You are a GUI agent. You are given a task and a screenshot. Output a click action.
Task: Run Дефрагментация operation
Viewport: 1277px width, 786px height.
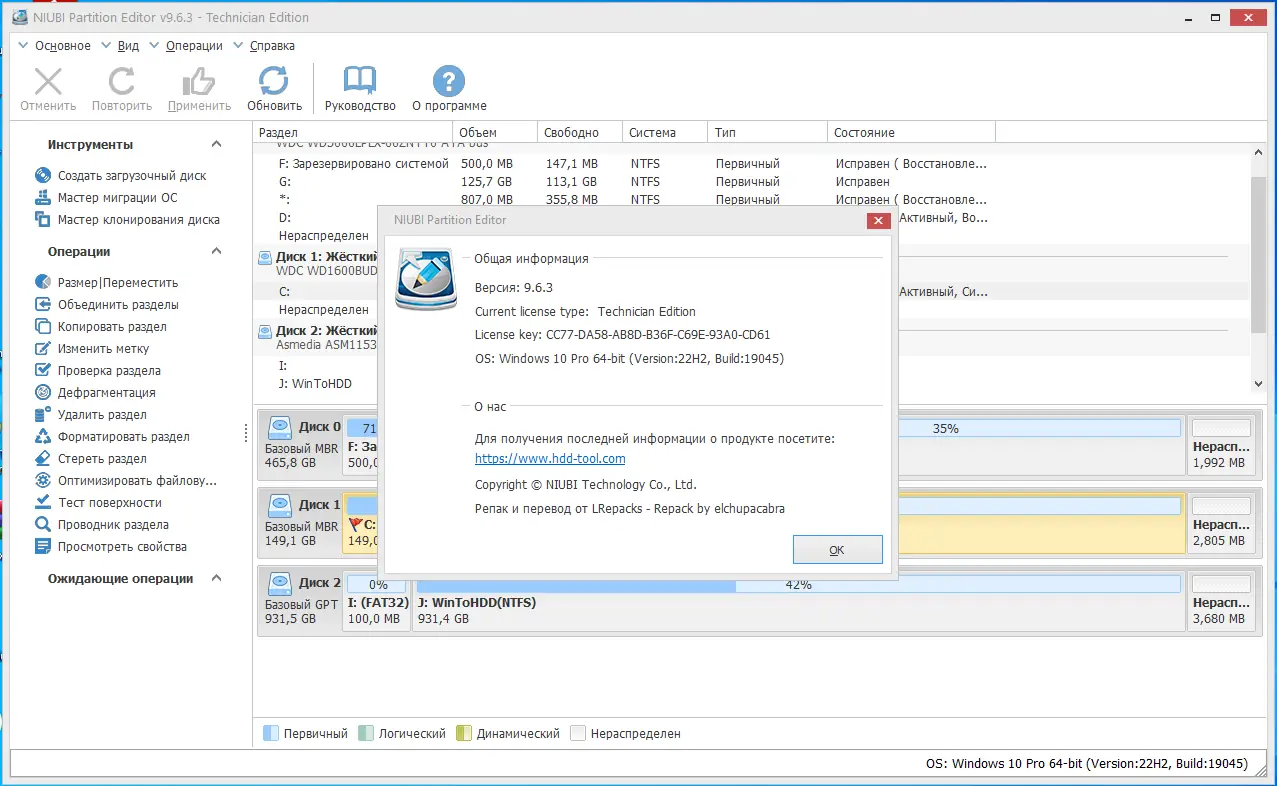(95, 392)
